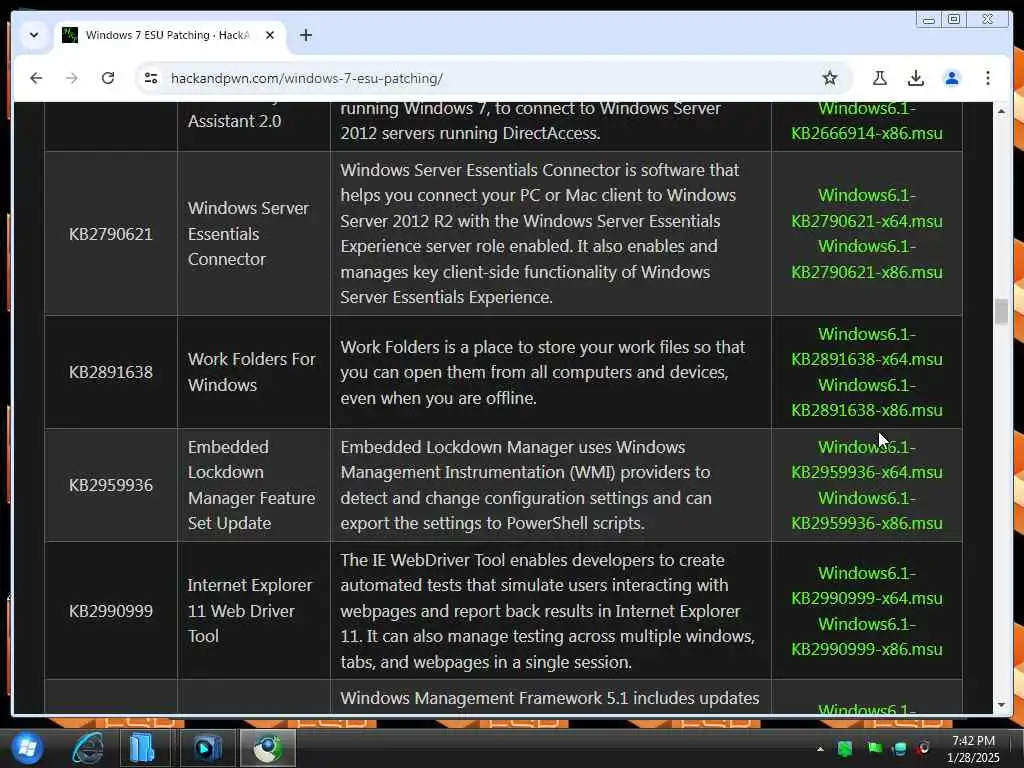Click the Work Folders description text
This screenshot has width=1024, height=768.
coord(543,372)
